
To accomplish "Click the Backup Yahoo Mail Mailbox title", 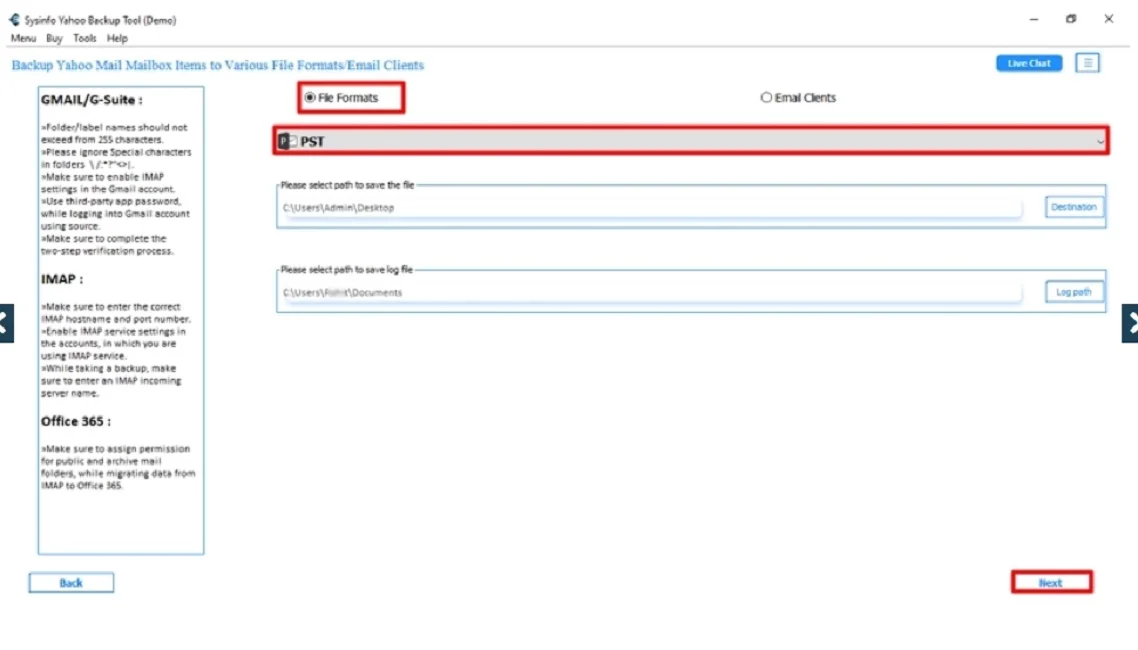I will click(218, 65).
